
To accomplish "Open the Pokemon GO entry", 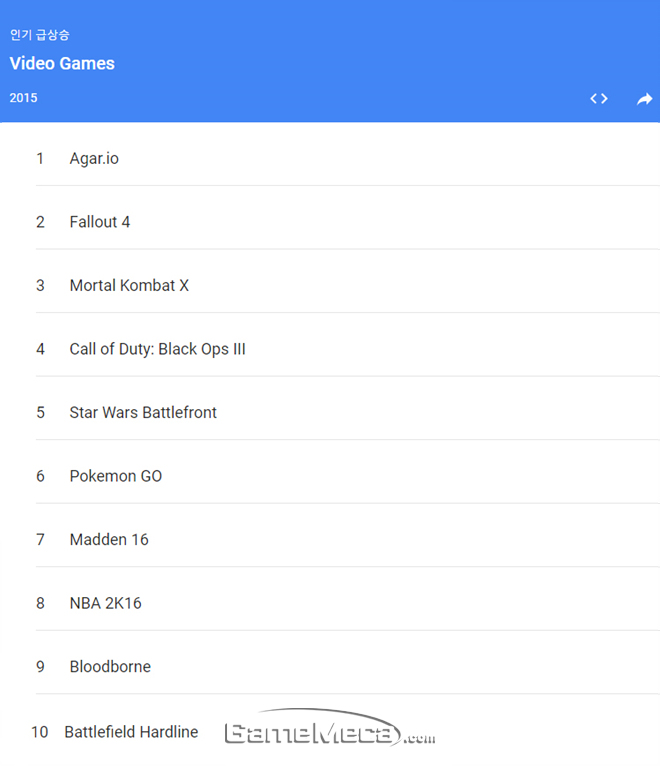I will click(116, 476).
